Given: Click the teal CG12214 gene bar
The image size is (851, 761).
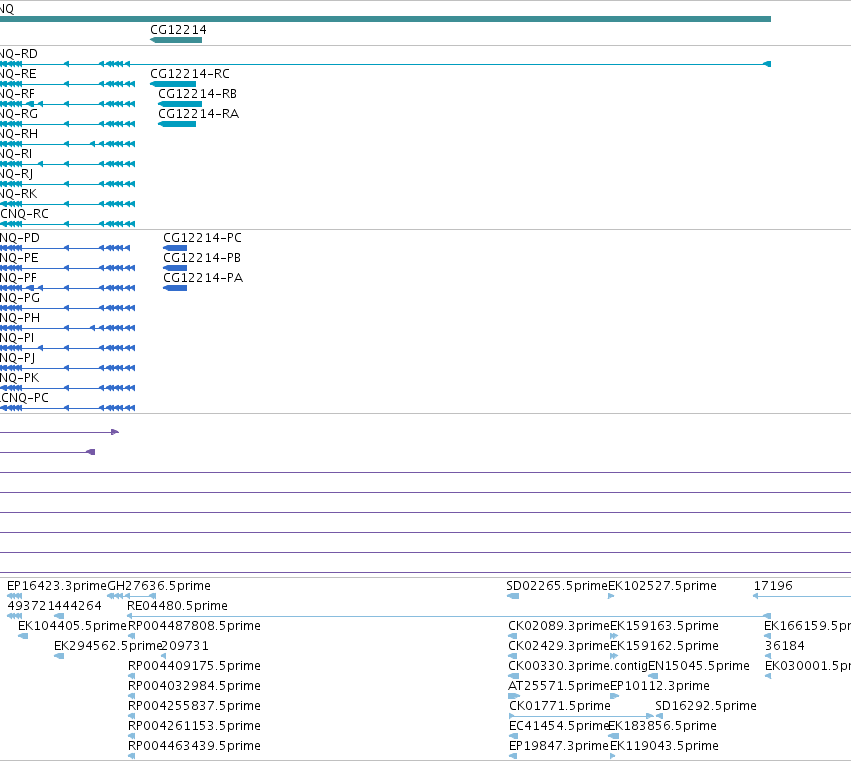Looking at the screenshot, I should coord(176,40).
